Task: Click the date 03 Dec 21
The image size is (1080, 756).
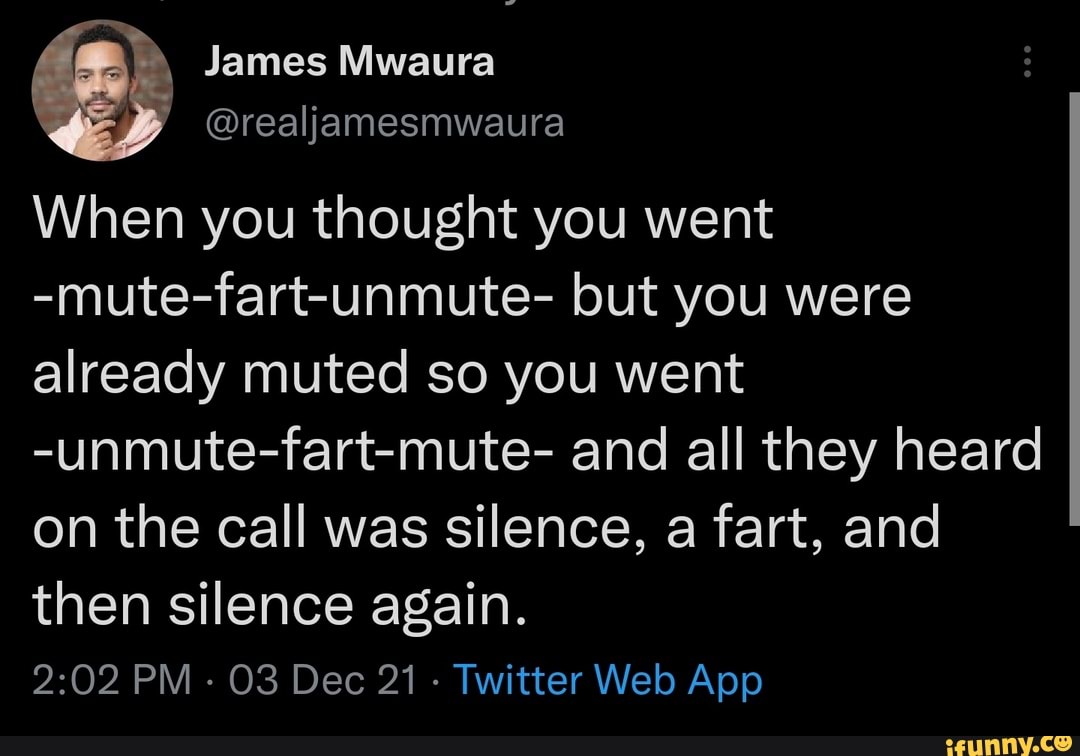Action: 327,679
